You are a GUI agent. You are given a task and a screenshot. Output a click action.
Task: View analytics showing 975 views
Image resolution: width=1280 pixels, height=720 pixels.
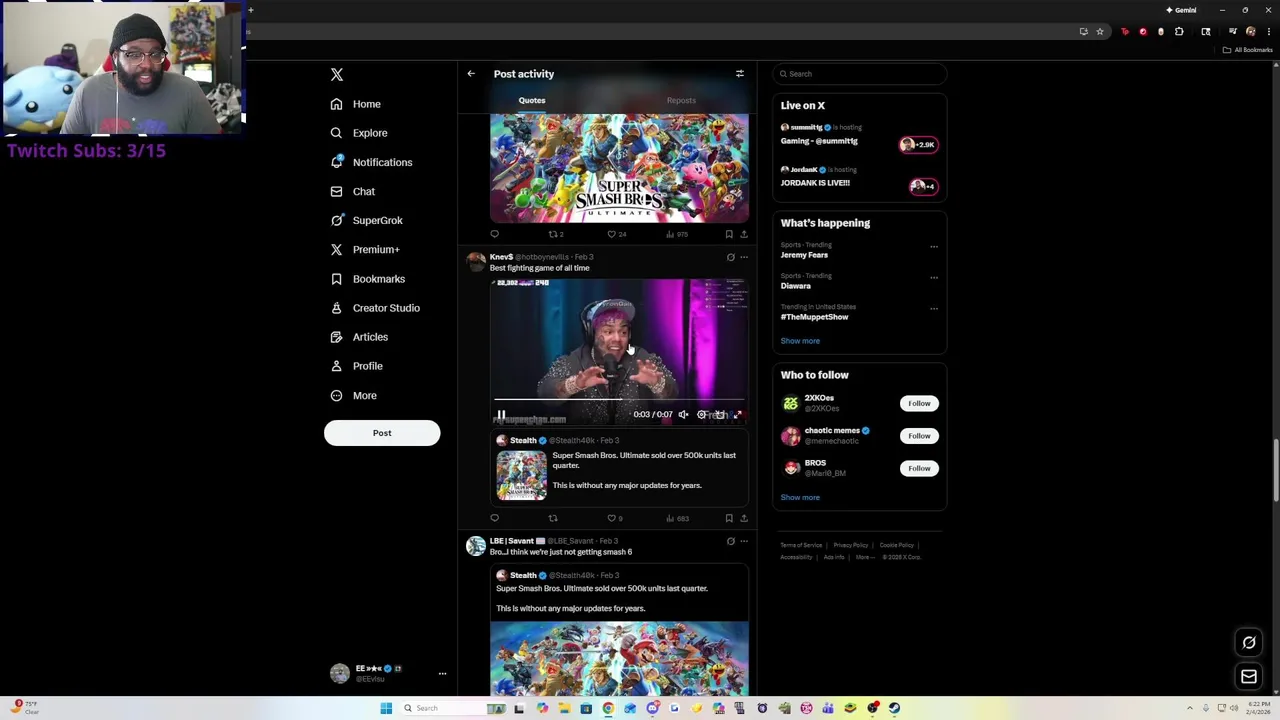point(677,234)
